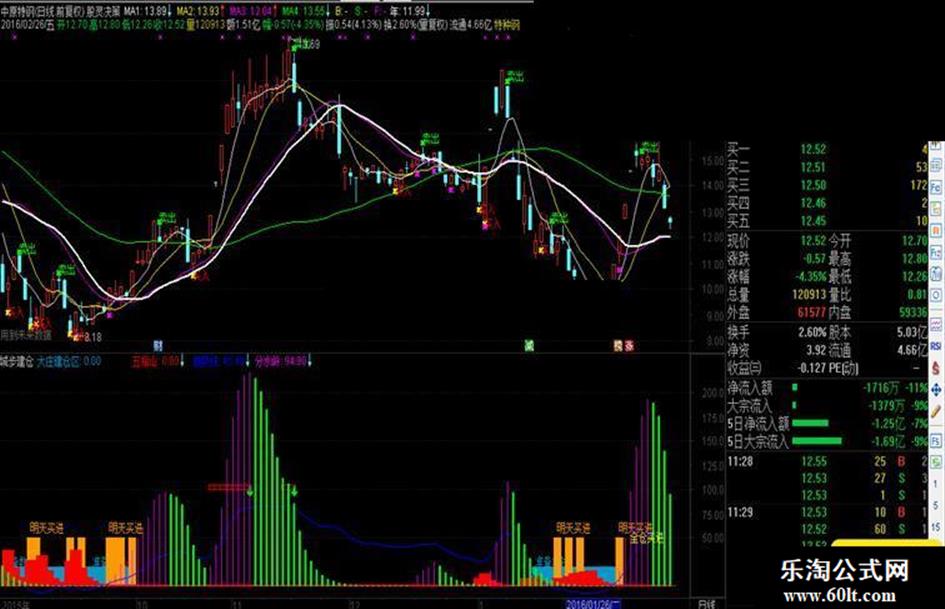
Task: Click the arrow next to MA3 value
Action: pyautogui.click(x=276, y=11)
